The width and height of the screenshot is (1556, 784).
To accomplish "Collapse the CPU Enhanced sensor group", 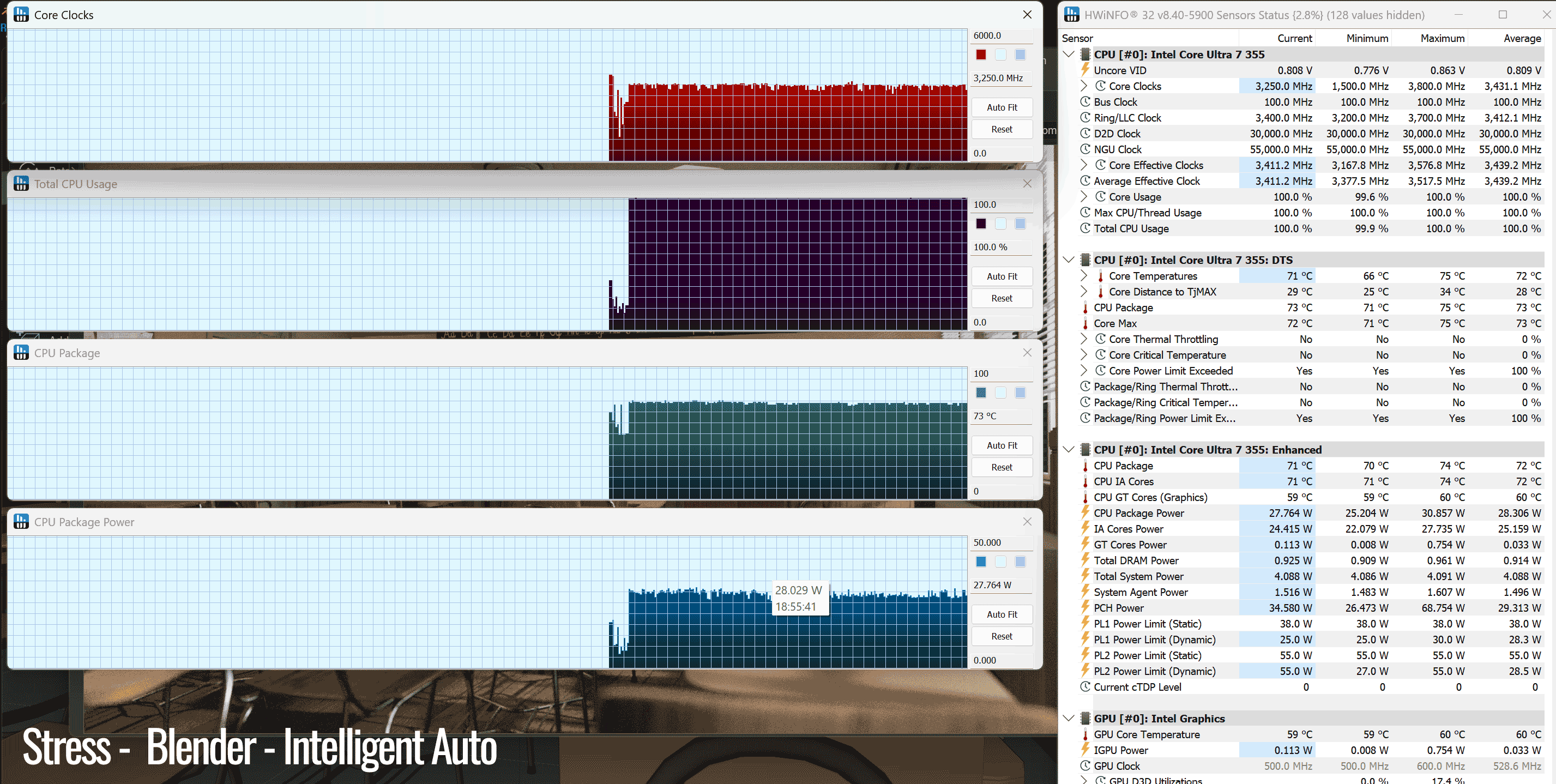I will (x=1069, y=450).
